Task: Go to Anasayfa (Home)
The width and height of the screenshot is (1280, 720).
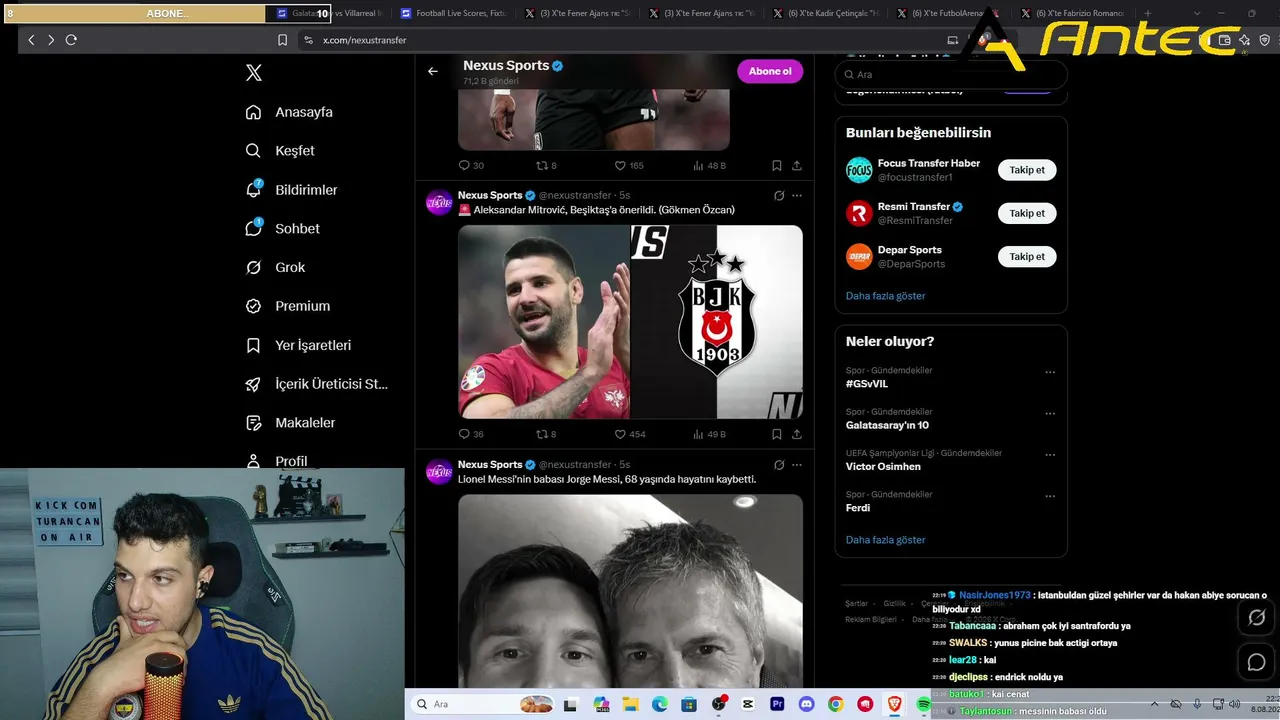Action: (289, 112)
